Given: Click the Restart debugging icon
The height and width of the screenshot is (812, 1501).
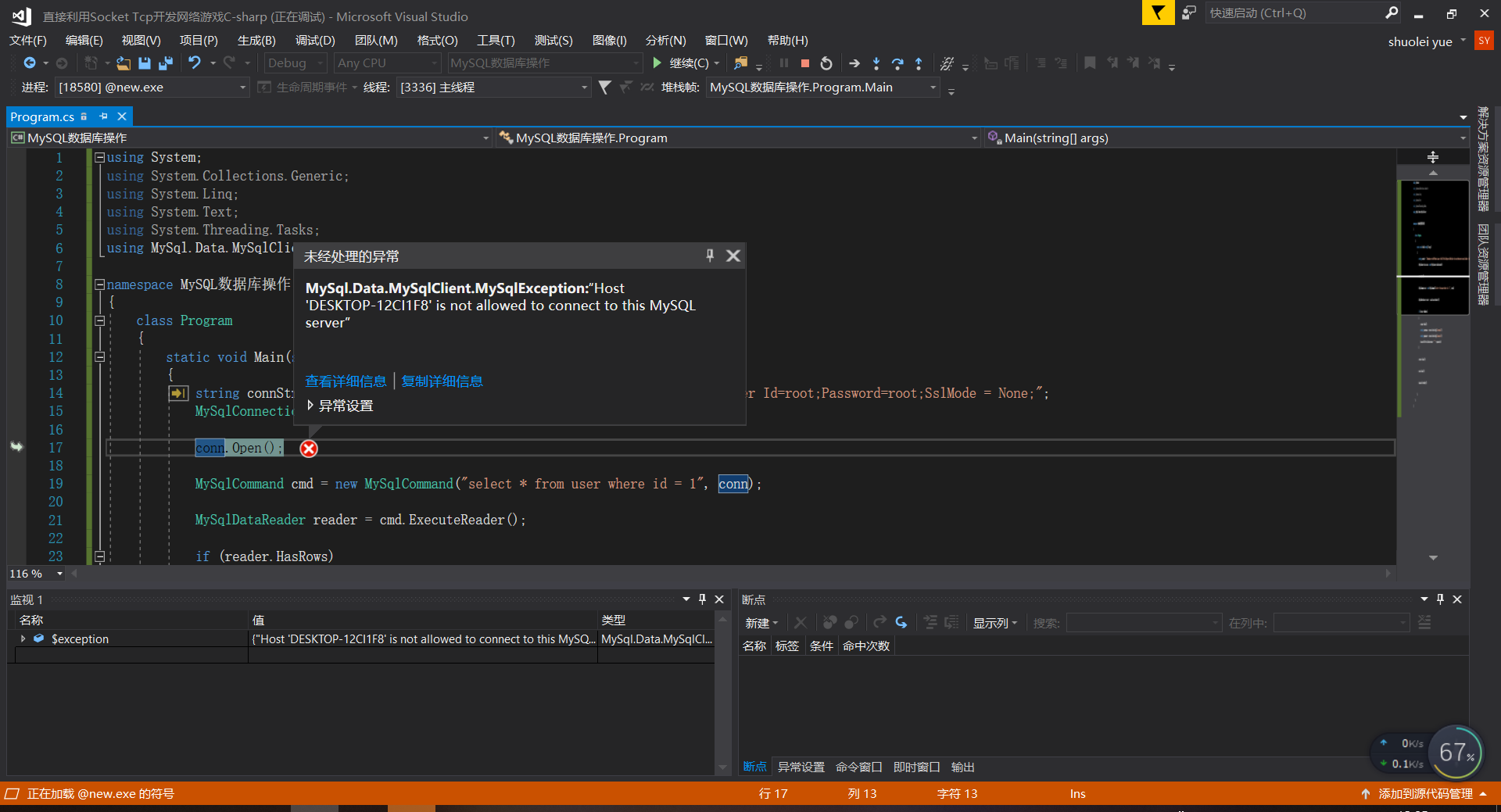Looking at the screenshot, I should click(826, 63).
